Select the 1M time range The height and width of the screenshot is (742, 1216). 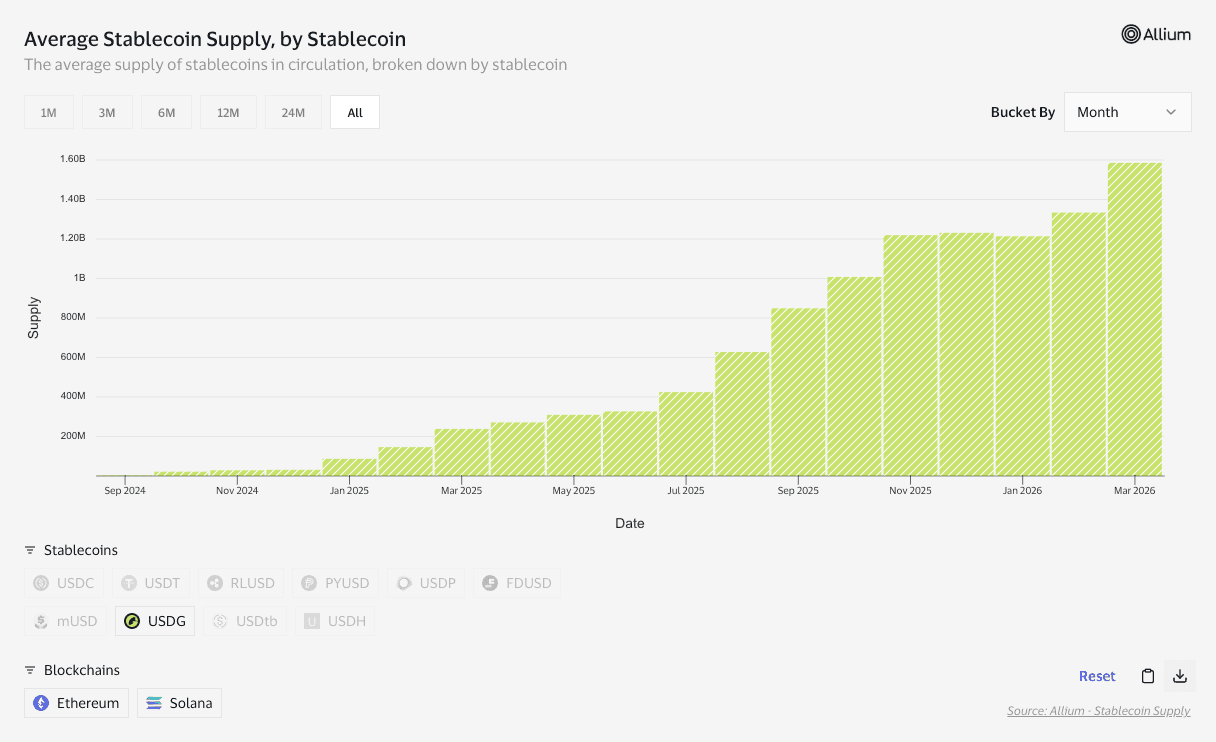pyautogui.click(x=48, y=113)
